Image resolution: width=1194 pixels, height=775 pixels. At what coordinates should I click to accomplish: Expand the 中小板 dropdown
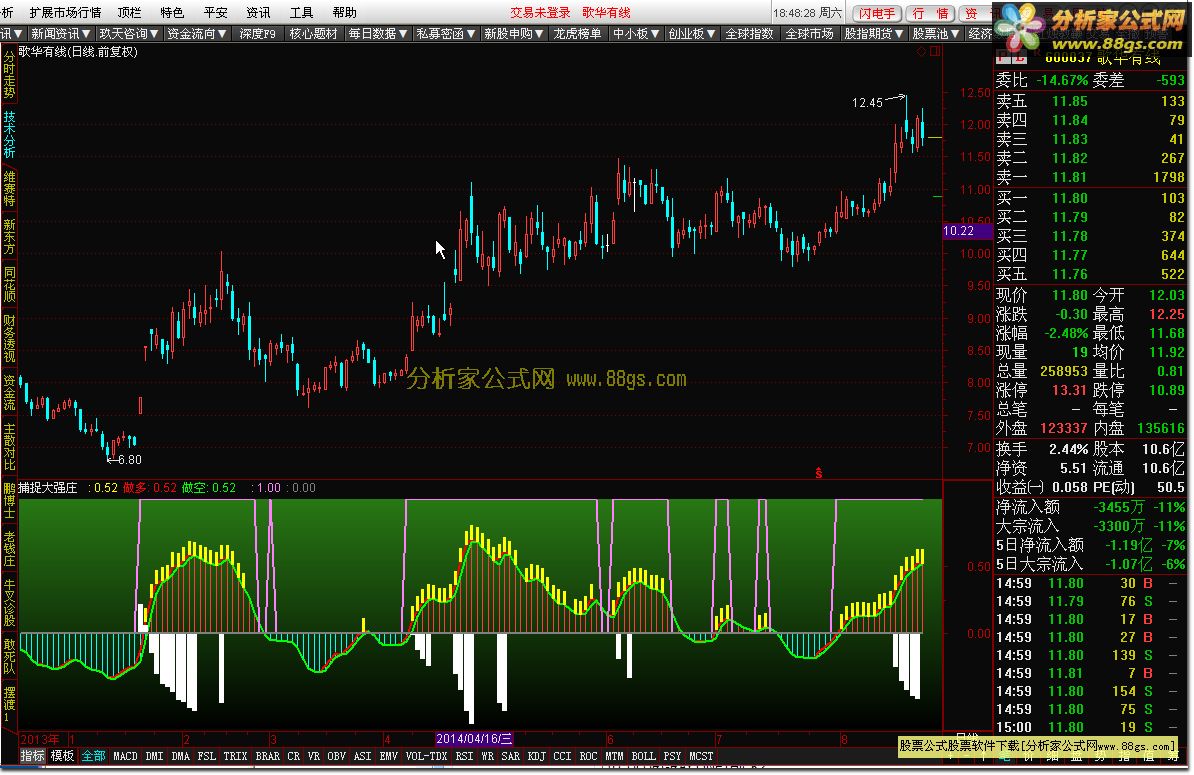coord(636,33)
